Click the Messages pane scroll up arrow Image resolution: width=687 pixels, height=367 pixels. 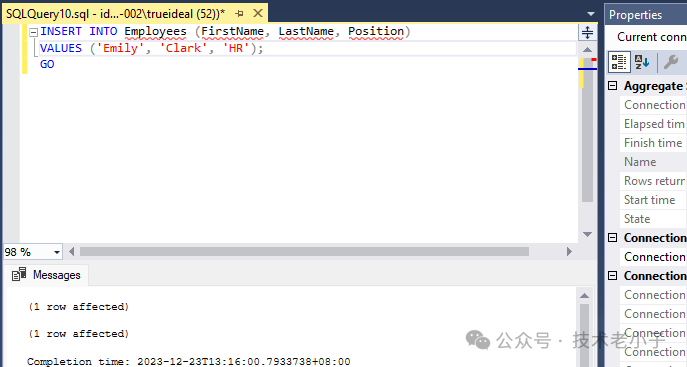pos(584,296)
